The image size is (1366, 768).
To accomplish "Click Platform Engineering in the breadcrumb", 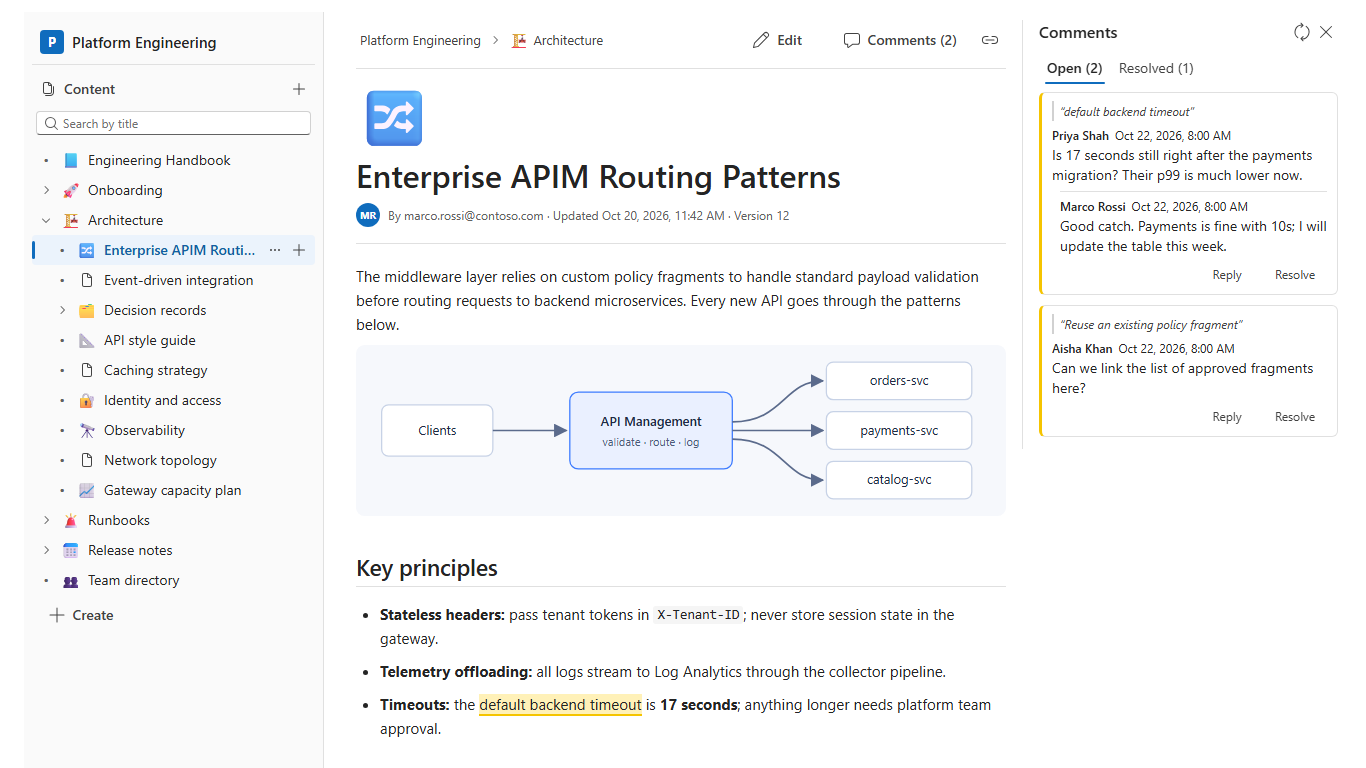I will [420, 40].
